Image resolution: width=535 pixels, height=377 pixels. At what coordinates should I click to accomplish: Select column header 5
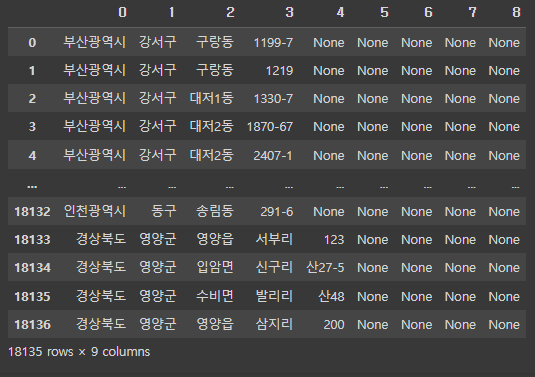click(384, 13)
